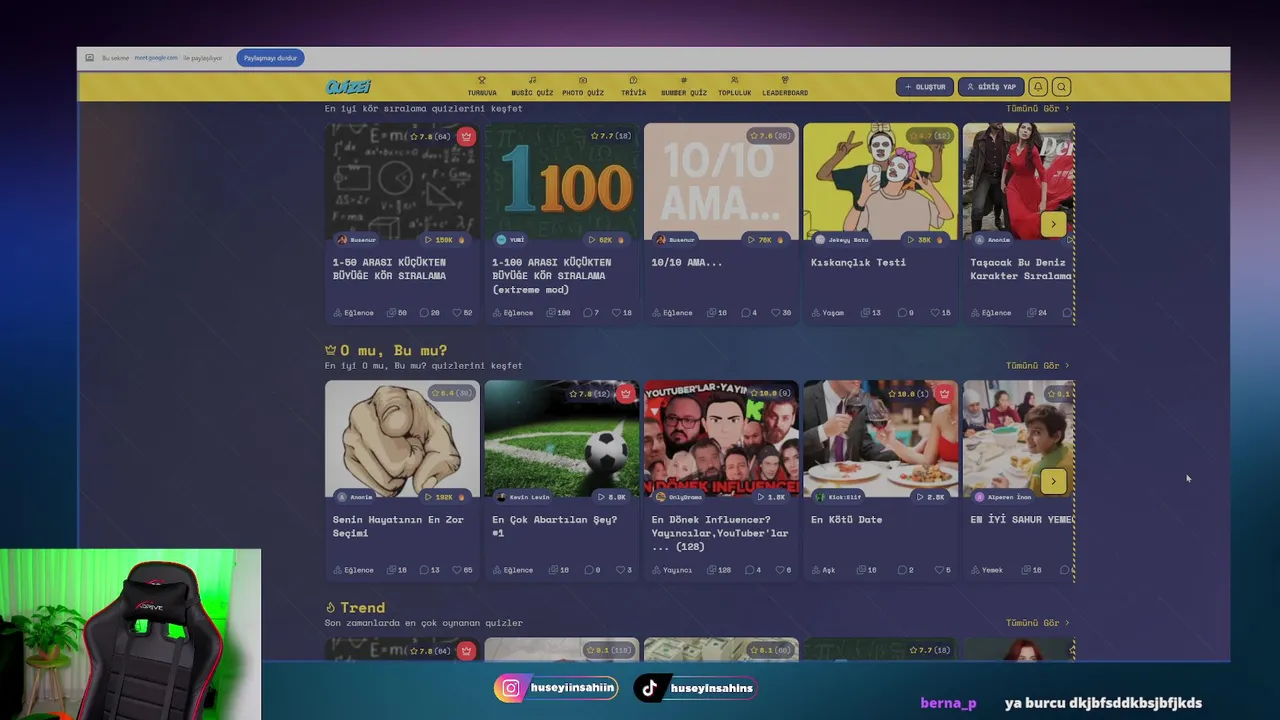Image resolution: width=1280 pixels, height=720 pixels.
Task: Go to Photo Quiz
Action: click(x=583, y=87)
